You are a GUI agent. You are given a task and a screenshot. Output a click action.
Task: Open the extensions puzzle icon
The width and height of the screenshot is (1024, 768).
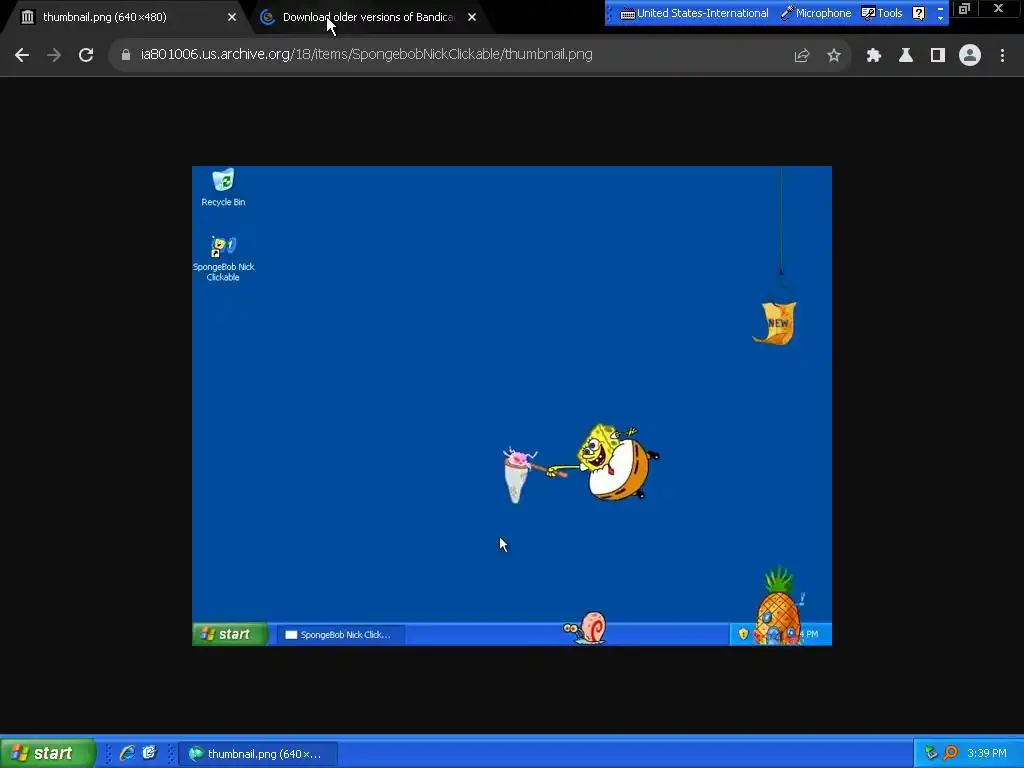tap(874, 56)
